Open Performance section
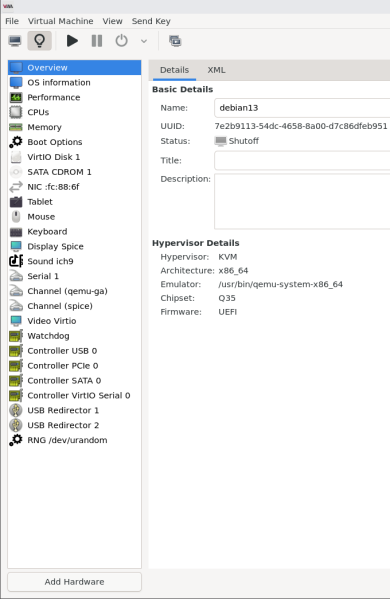This screenshot has height=599, width=390. tap(74, 97)
